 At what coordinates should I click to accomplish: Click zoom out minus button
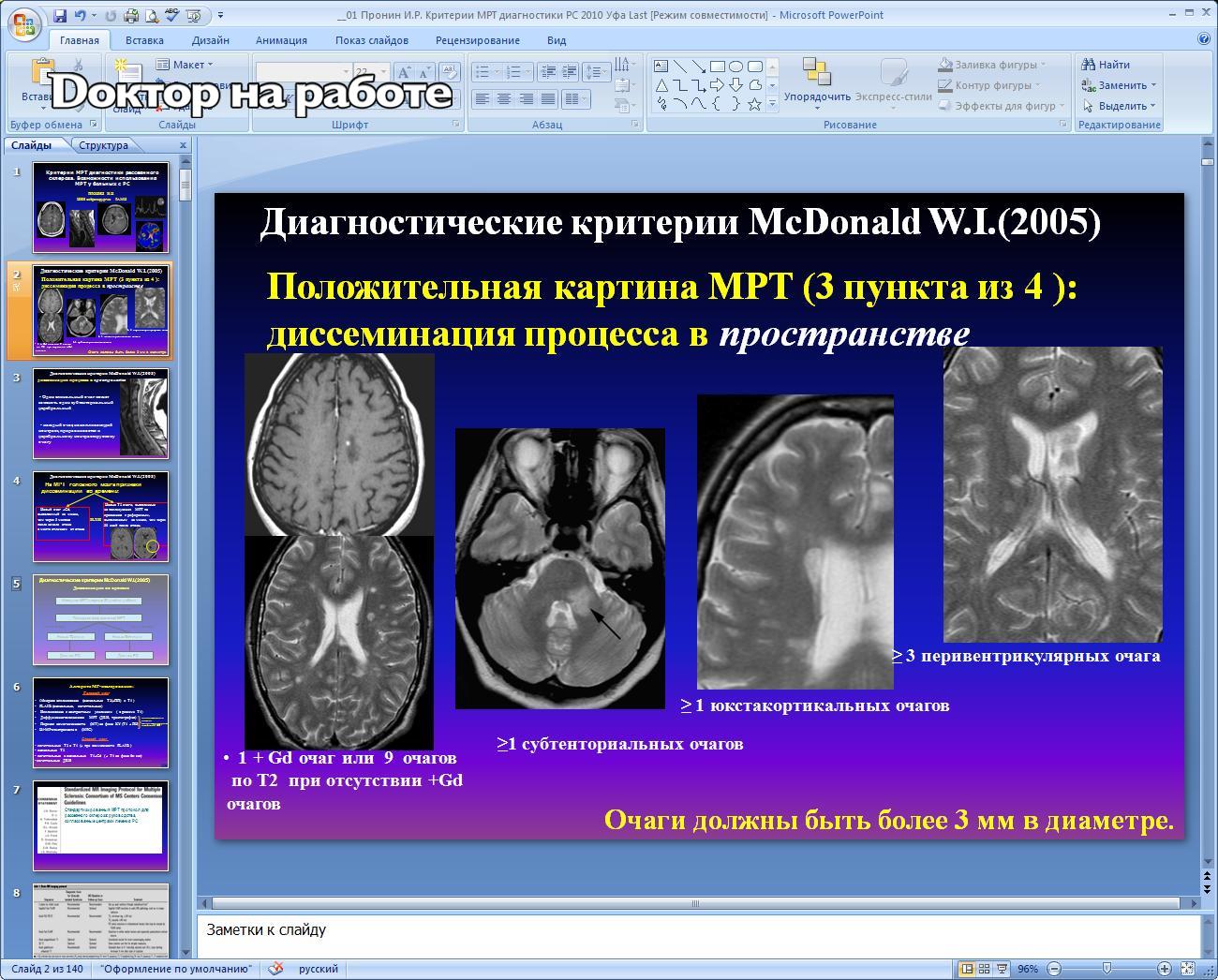[x=1054, y=969]
